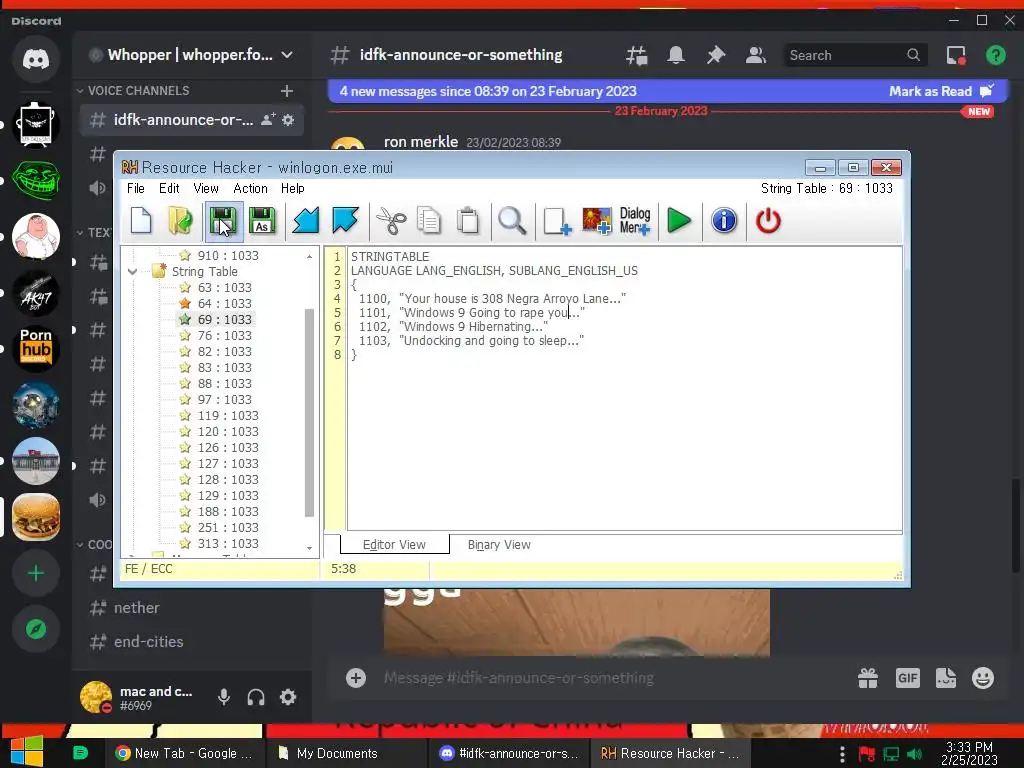Select tree item 188 : 1033
This screenshot has height=768, width=1024.
(227, 512)
